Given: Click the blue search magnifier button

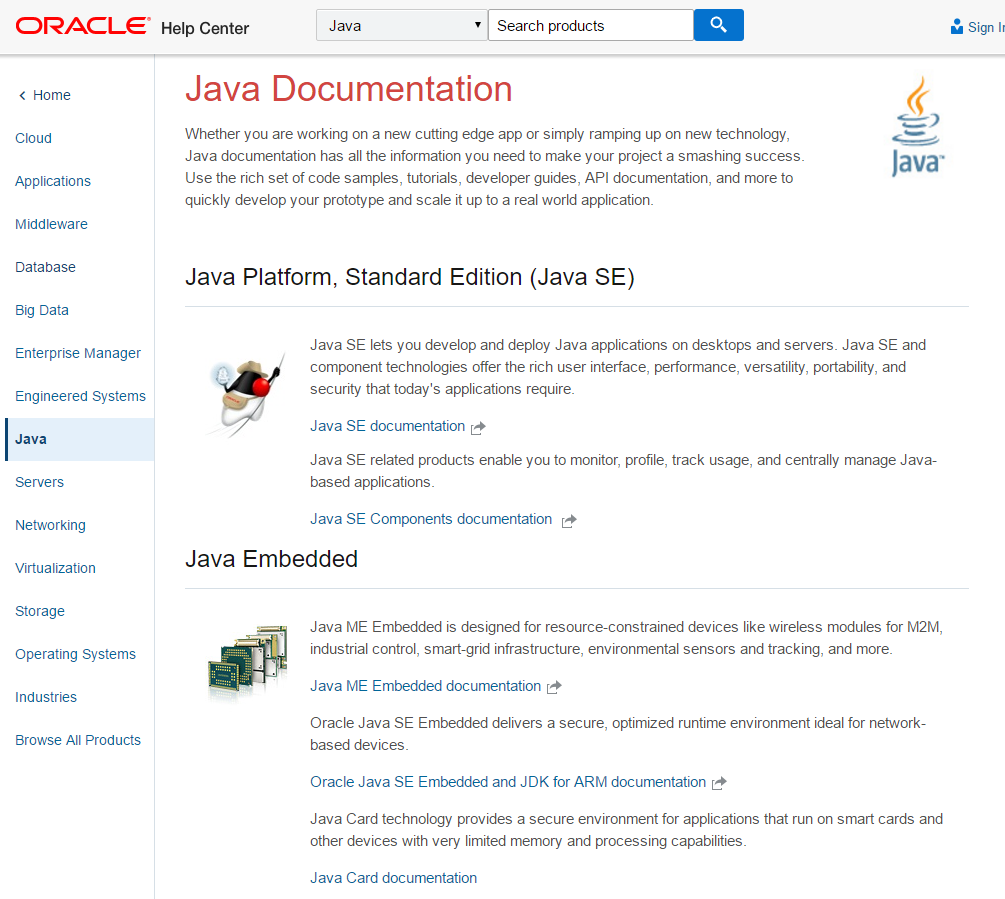Looking at the screenshot, I should [718, 25].
